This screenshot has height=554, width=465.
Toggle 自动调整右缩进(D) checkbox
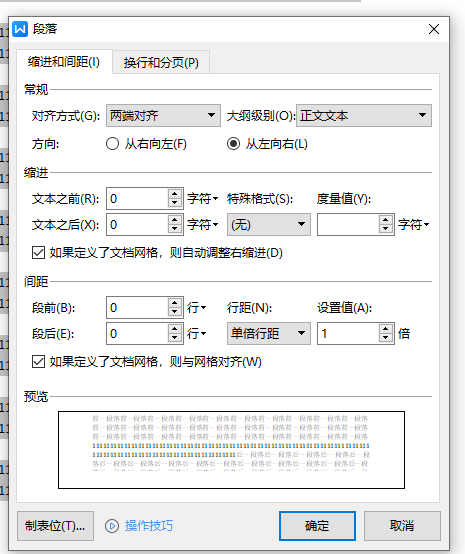(38, 253)
